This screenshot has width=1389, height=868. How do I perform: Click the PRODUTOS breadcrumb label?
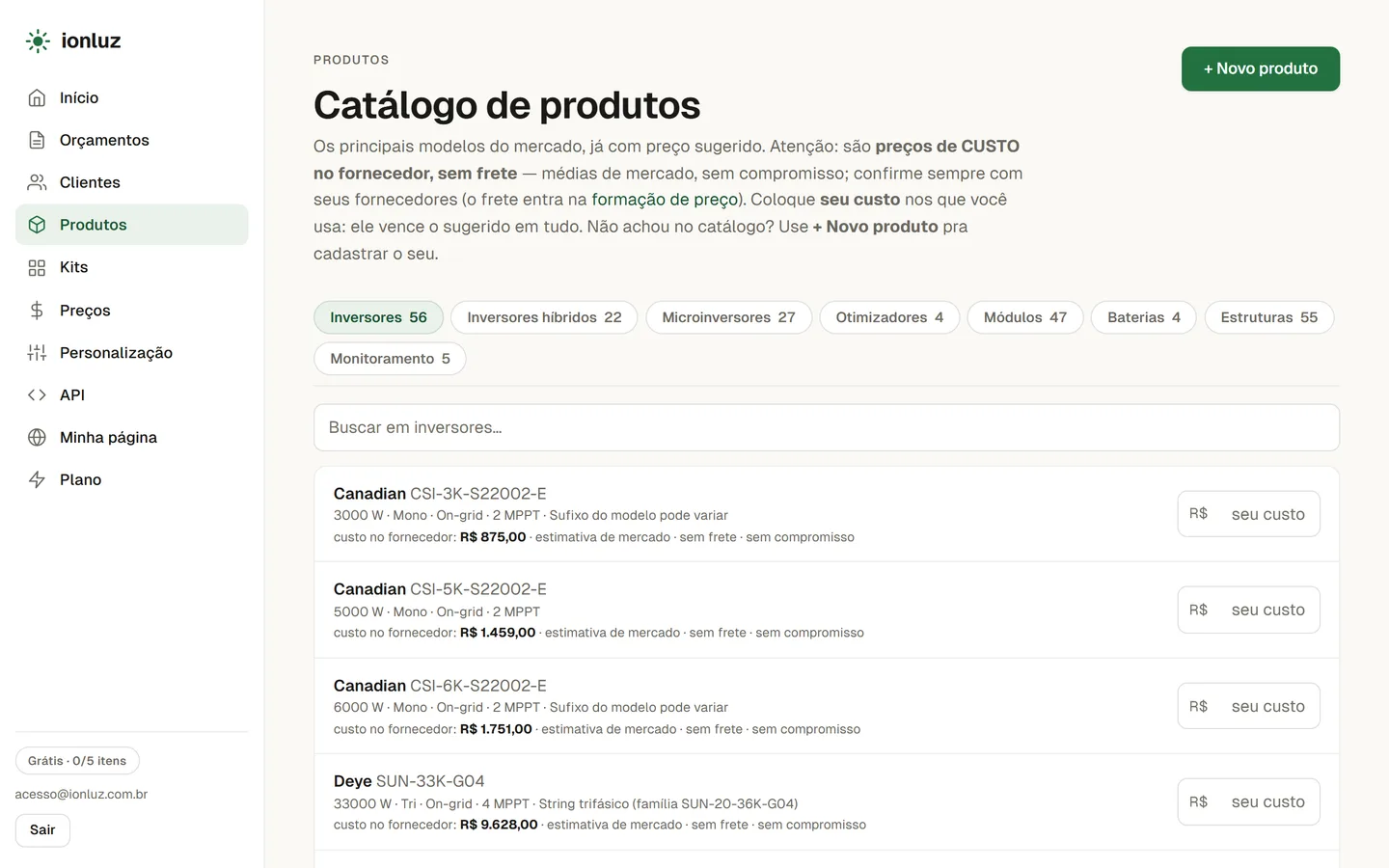point(351,60)
